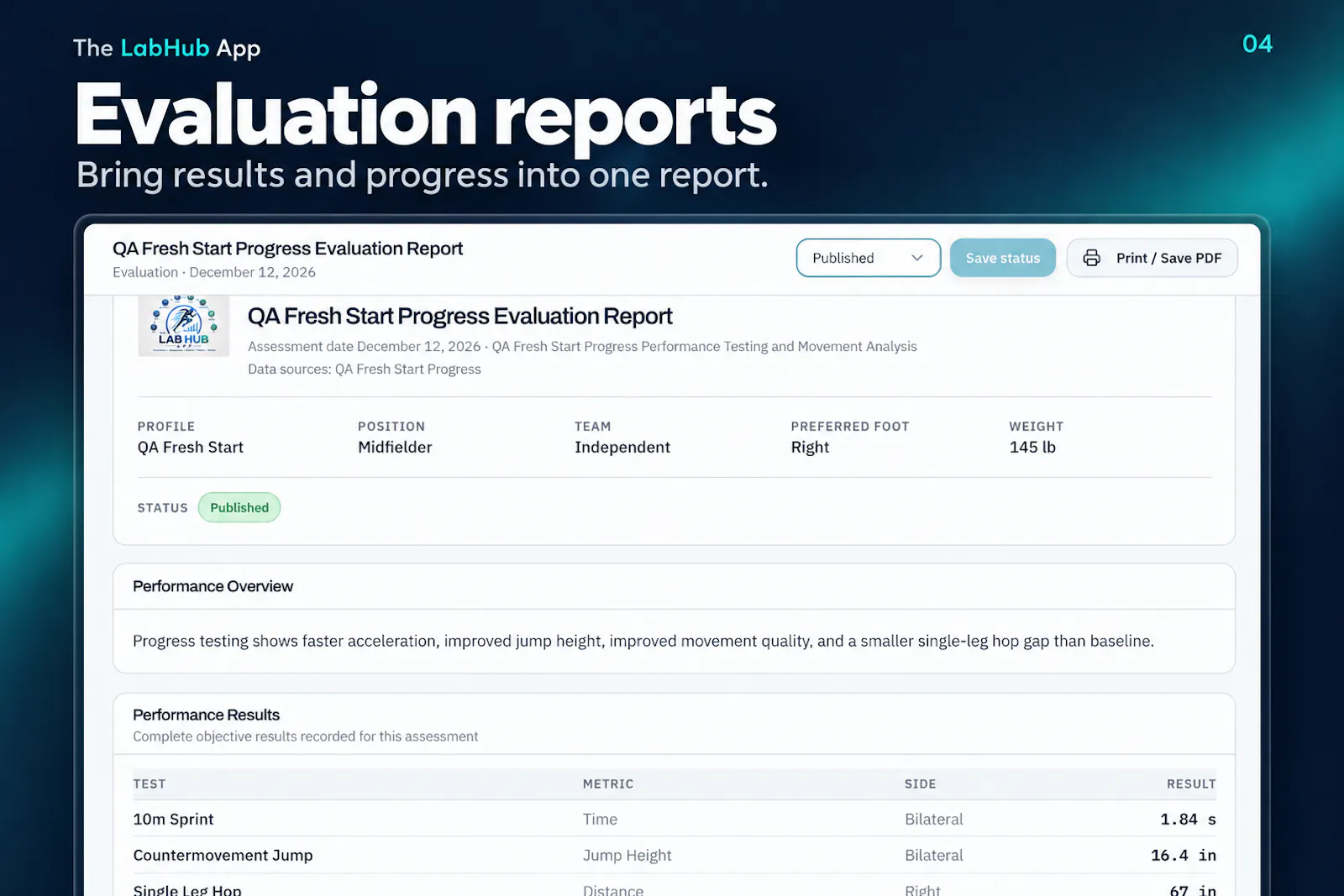Click the Print / Save PDF button
Screen dimensions: 1344x896
(1152, 258)
